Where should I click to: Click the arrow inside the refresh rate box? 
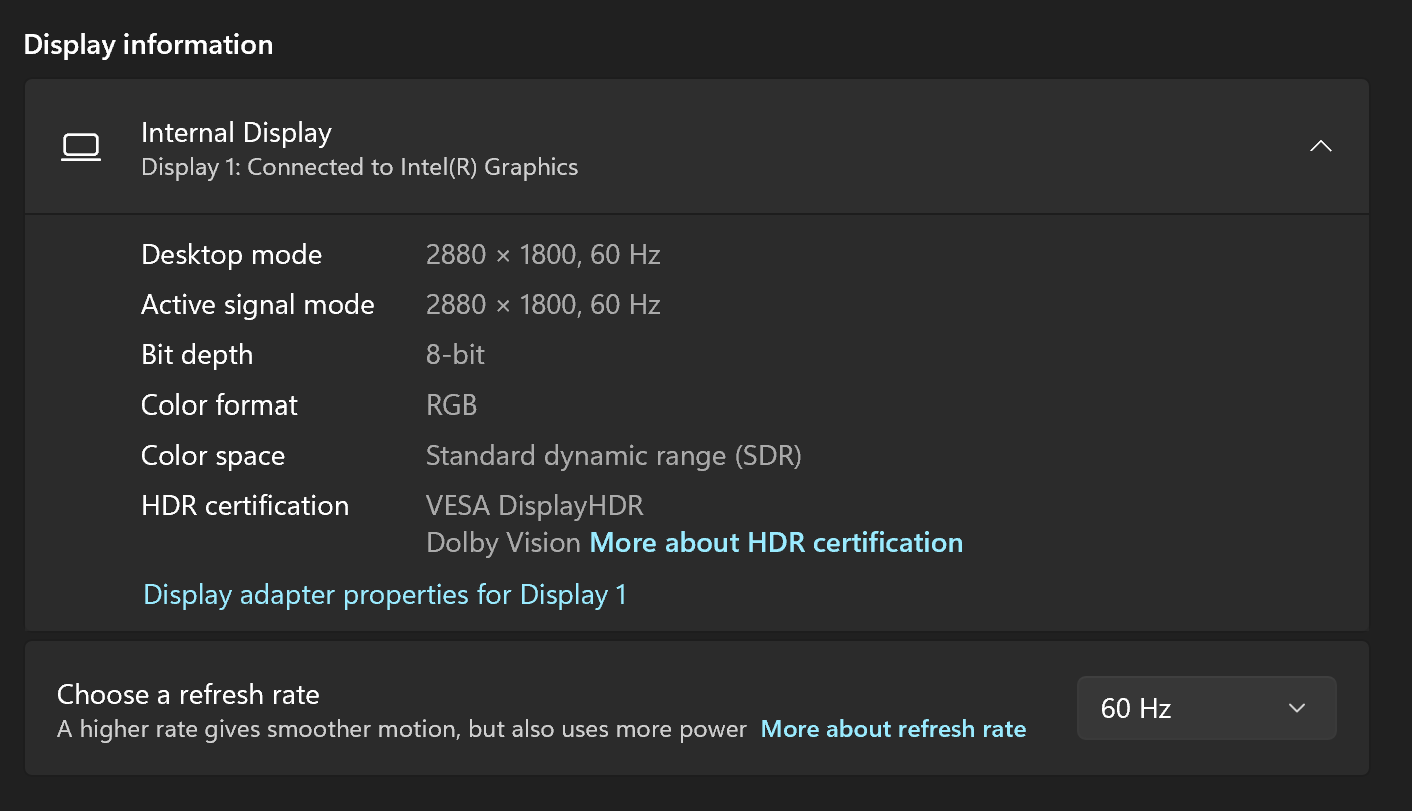[x=1297, y=708]
